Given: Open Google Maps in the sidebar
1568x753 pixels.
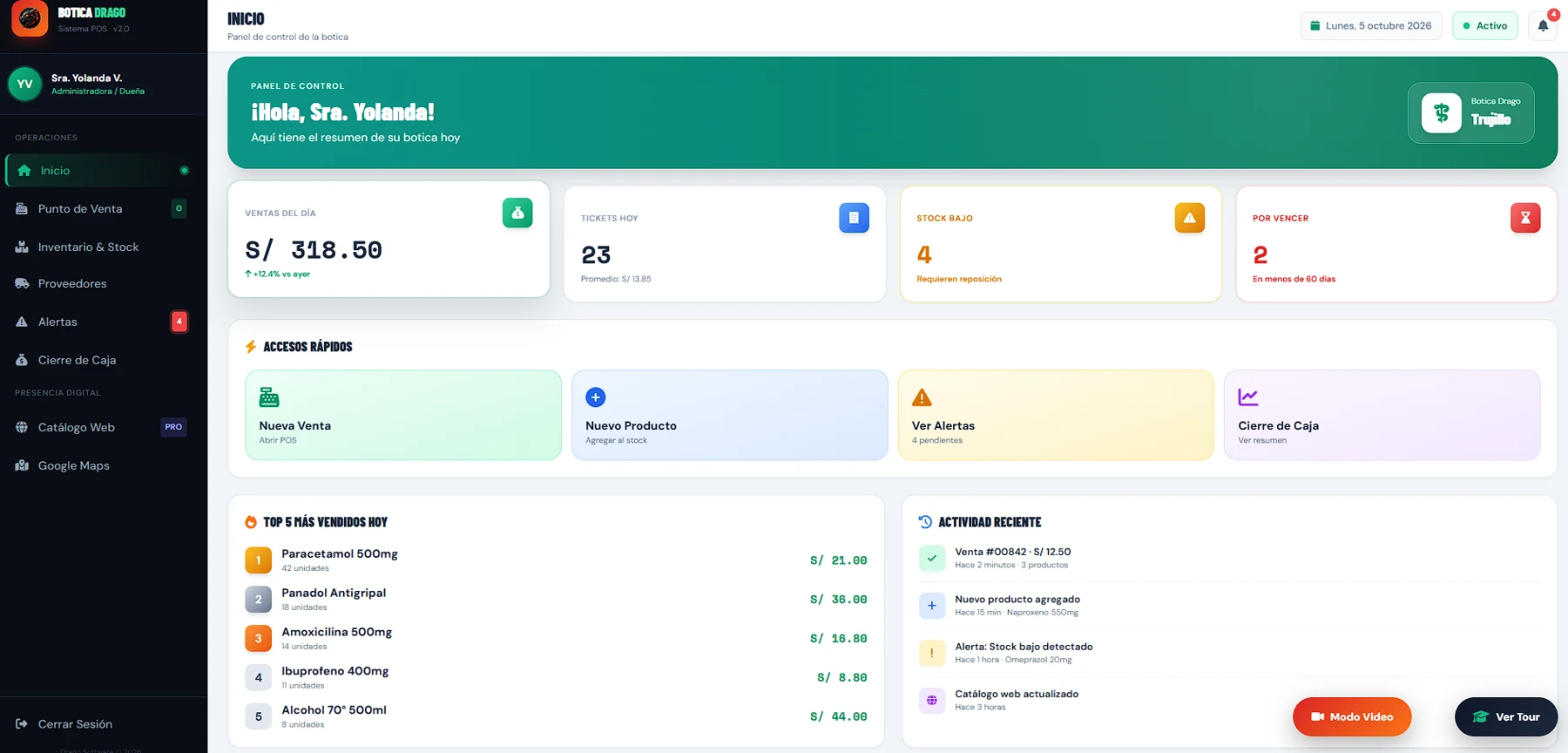Looking at the screenshot, I should 104,465.
